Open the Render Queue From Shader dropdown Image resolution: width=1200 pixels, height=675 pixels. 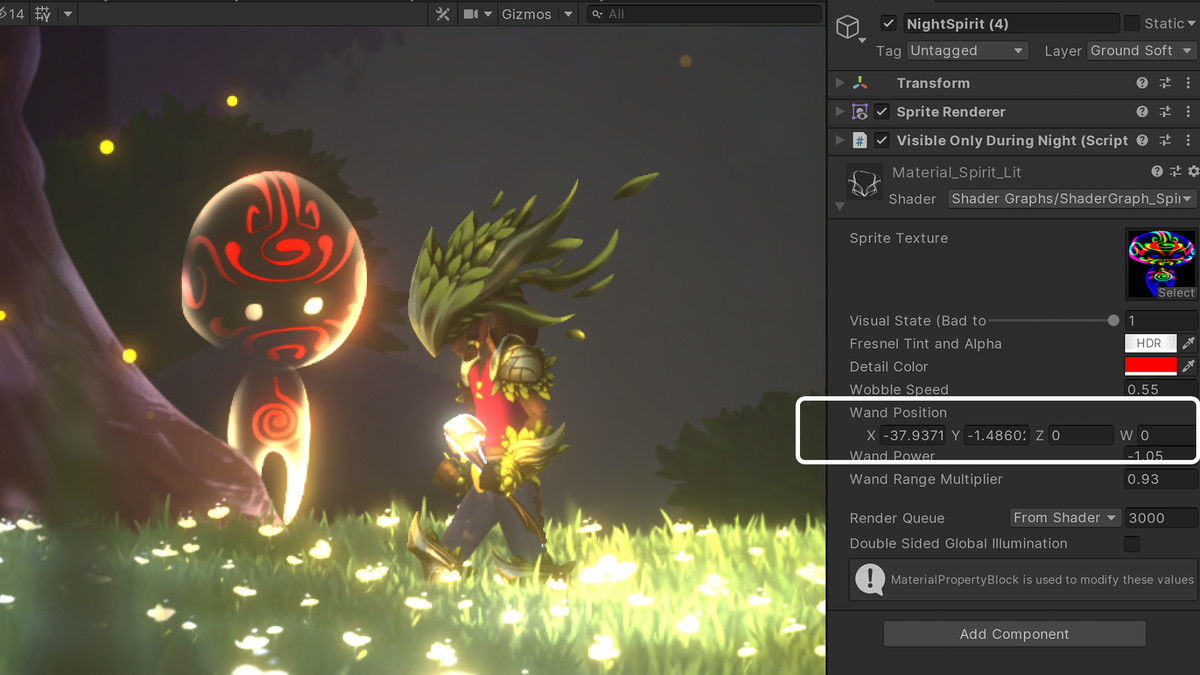click(1066, 518)
